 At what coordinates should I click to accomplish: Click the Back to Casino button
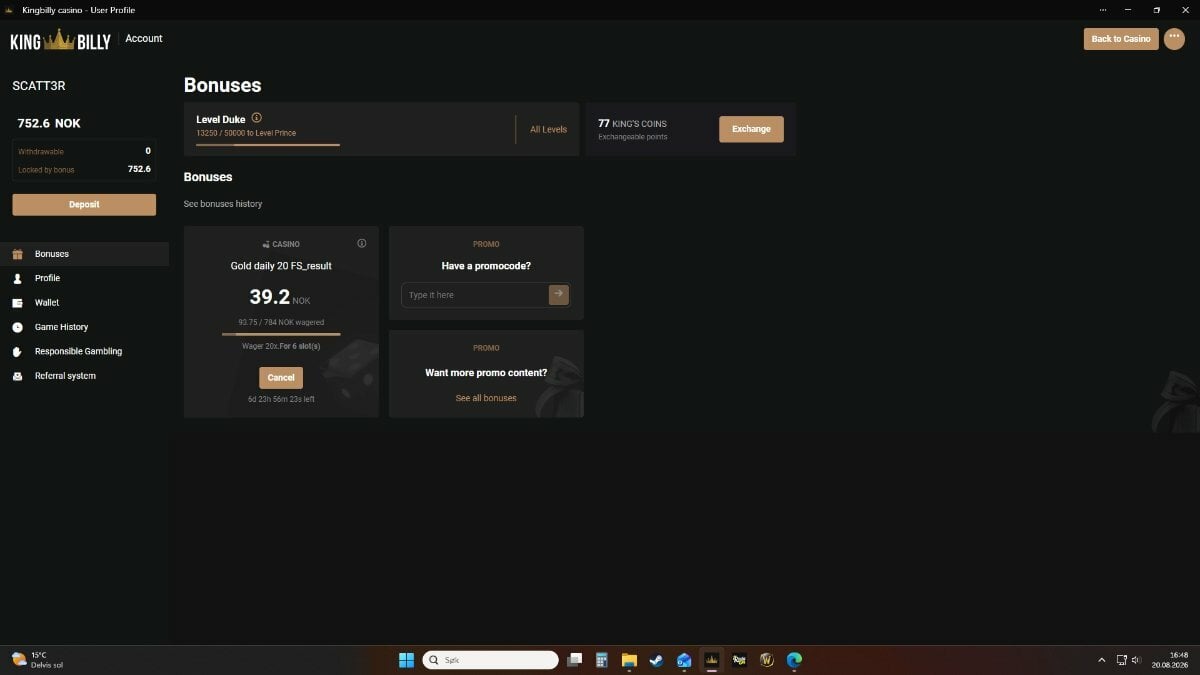click(1121, 39)
